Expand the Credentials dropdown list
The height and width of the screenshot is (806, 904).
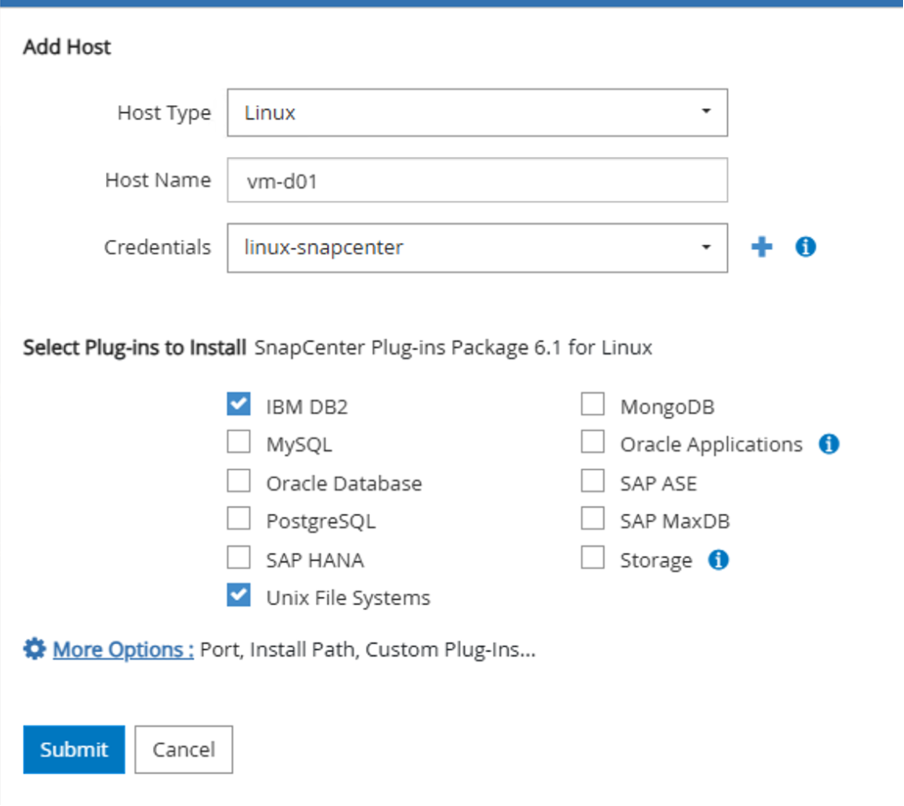pos(477,247)
